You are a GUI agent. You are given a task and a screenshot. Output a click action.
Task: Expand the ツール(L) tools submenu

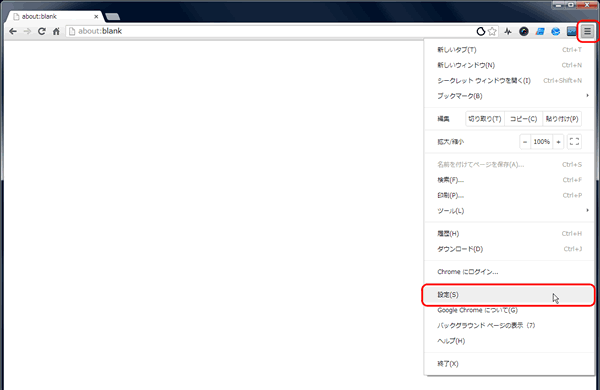(x=509, y=211)
